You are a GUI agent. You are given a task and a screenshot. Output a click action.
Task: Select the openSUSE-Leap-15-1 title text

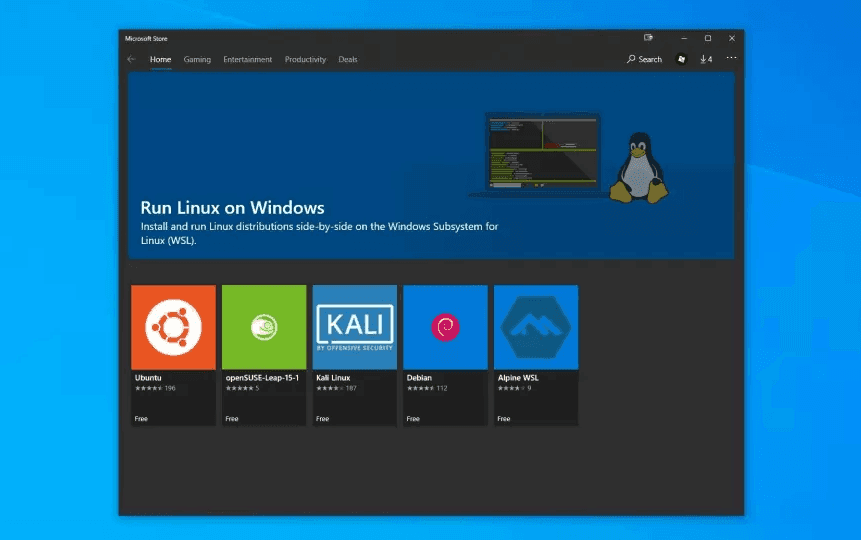[262, 378]
